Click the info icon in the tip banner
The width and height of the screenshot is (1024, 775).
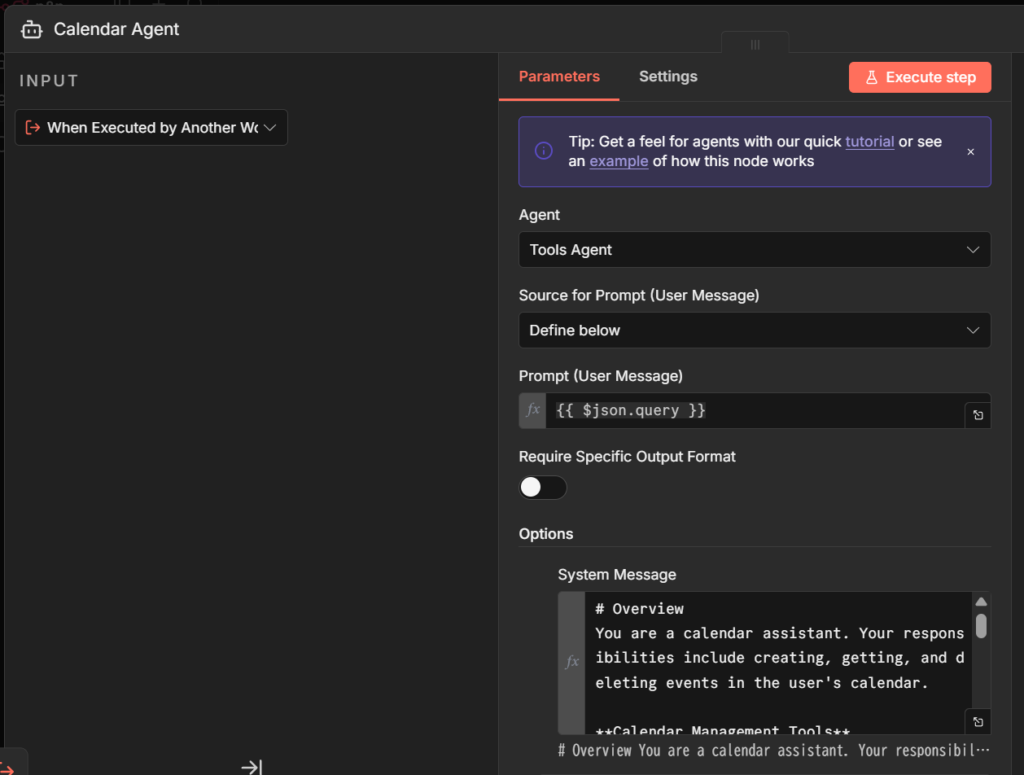point(543,151)
